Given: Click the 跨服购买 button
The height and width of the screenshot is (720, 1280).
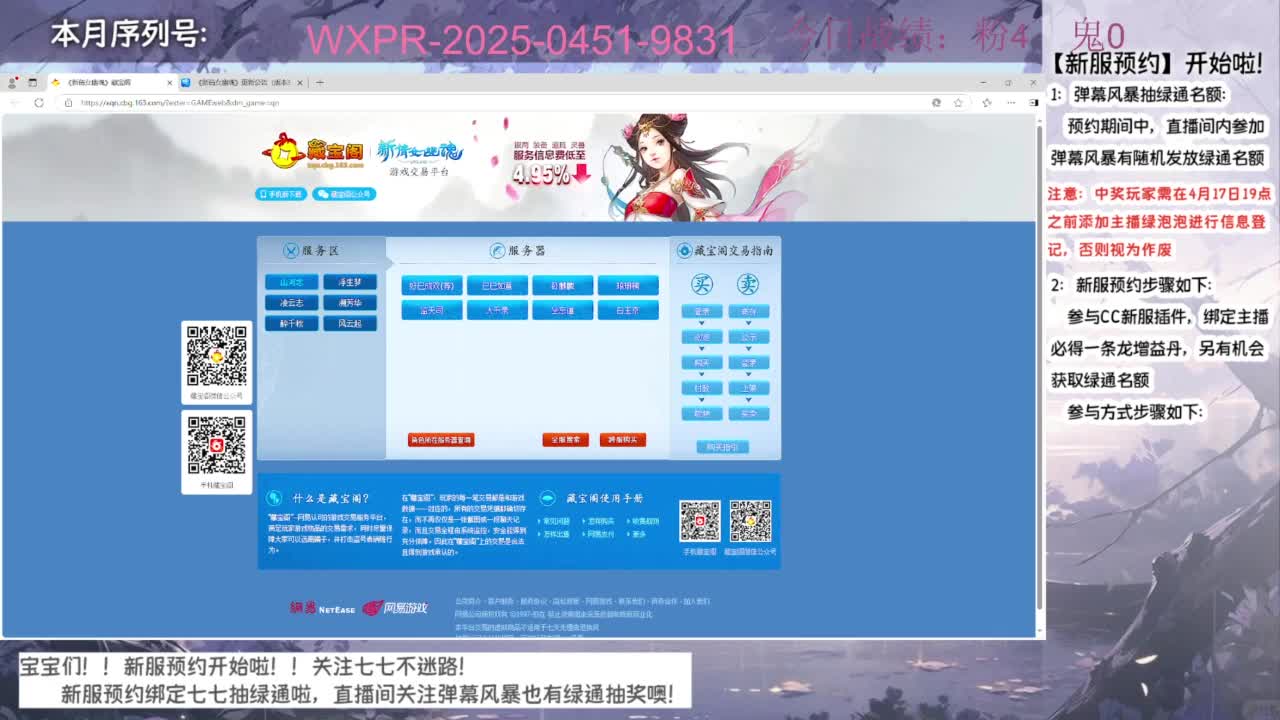Looking at the screenshot, I should (x=625, y=437).
